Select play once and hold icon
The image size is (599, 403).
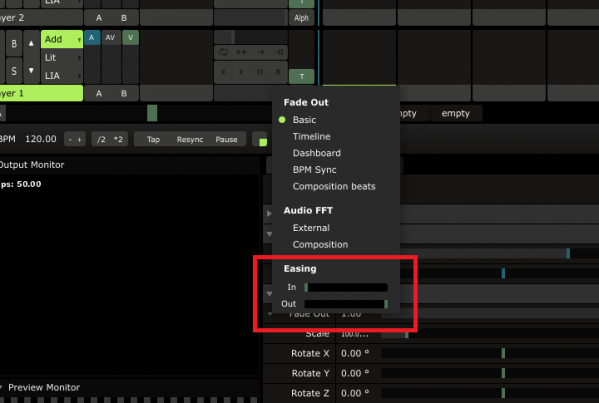tap(278, 52)
